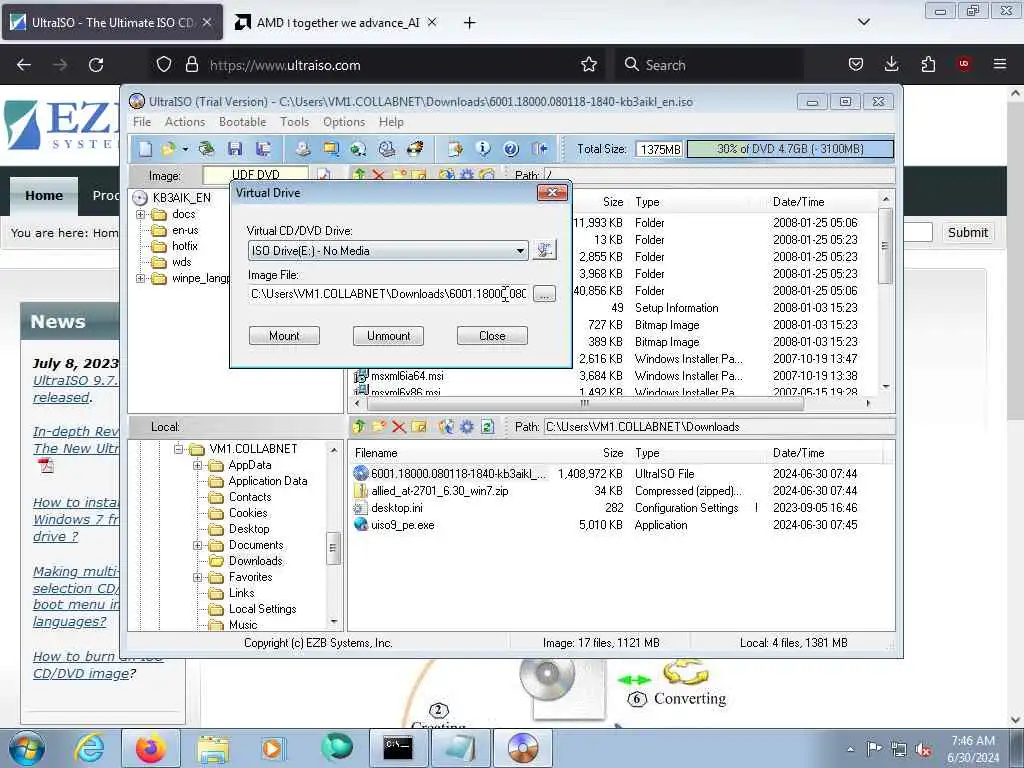This screenshot has width=1024, height=768.
Task: Collapse the VM1.COLLABNET tree node
Action: coord(178,449)
